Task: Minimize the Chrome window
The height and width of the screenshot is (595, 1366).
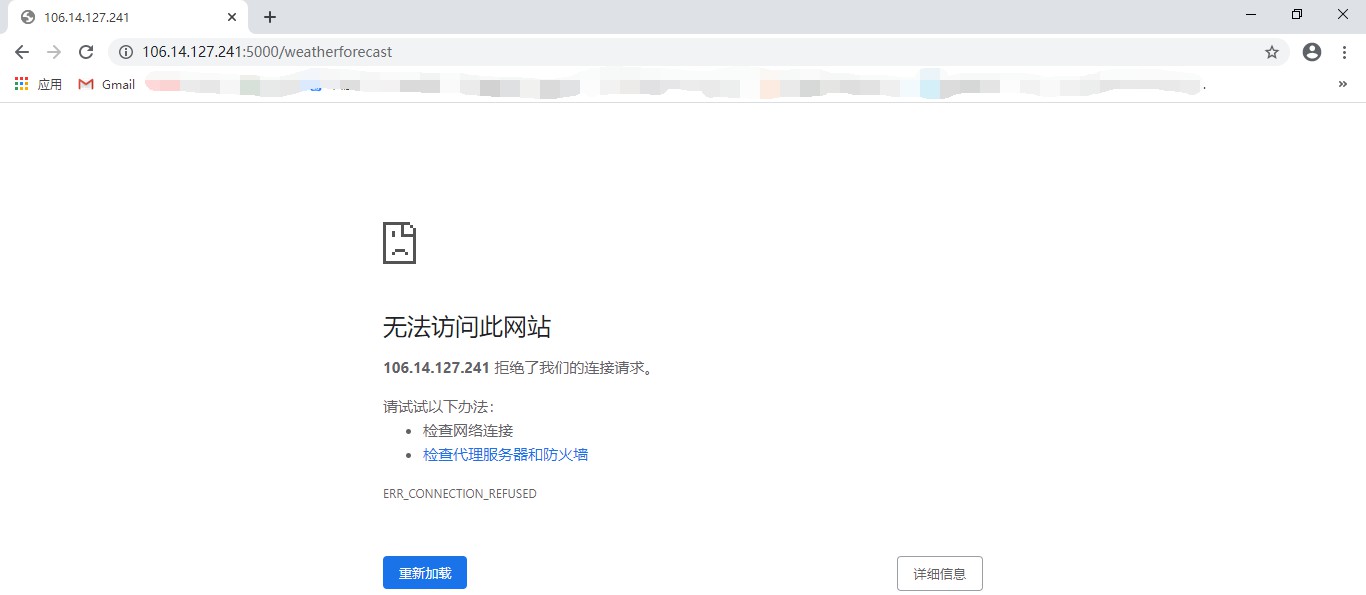Action: (x=1251, y=14)
